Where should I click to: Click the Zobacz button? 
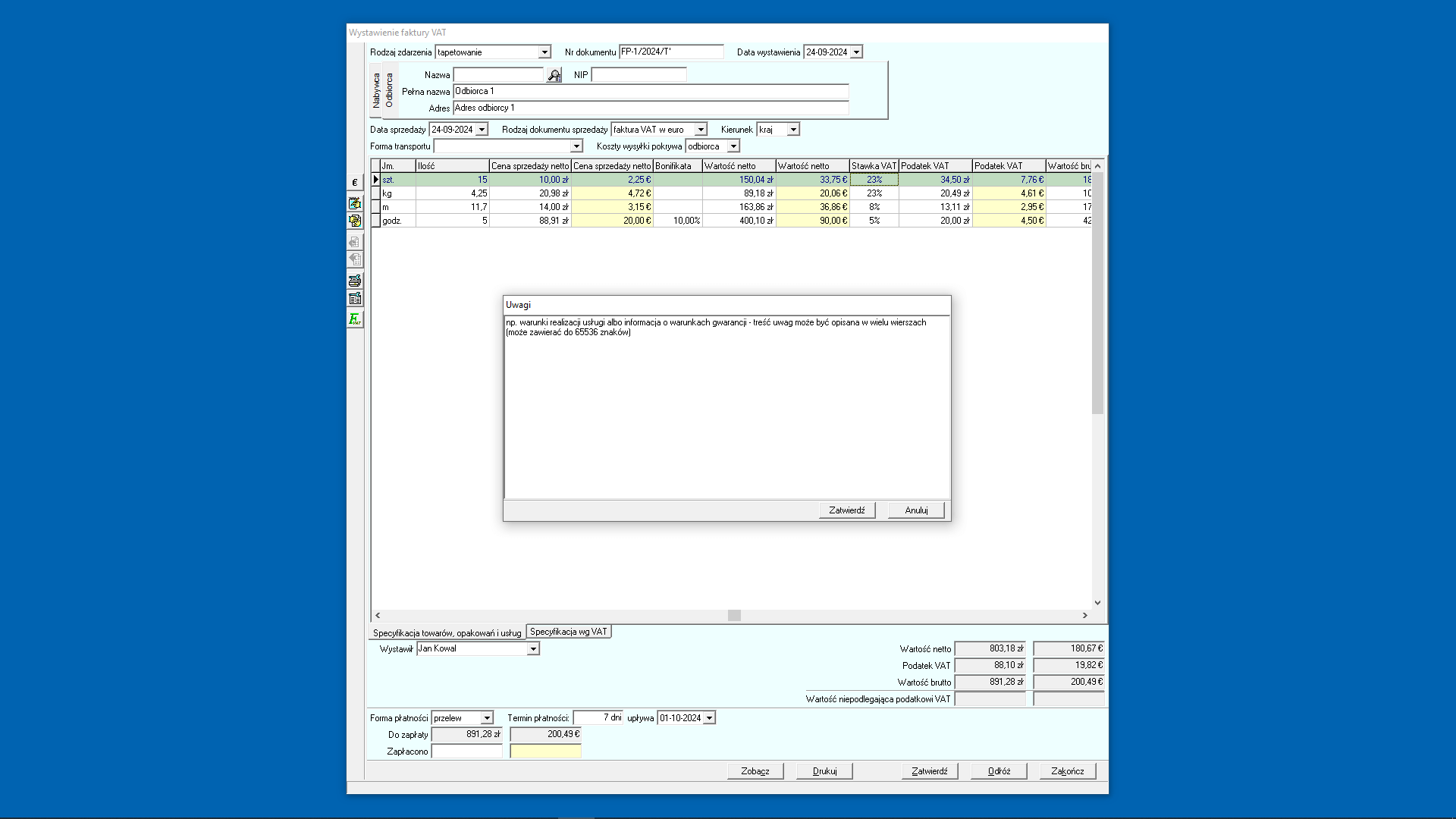point(755,771)
